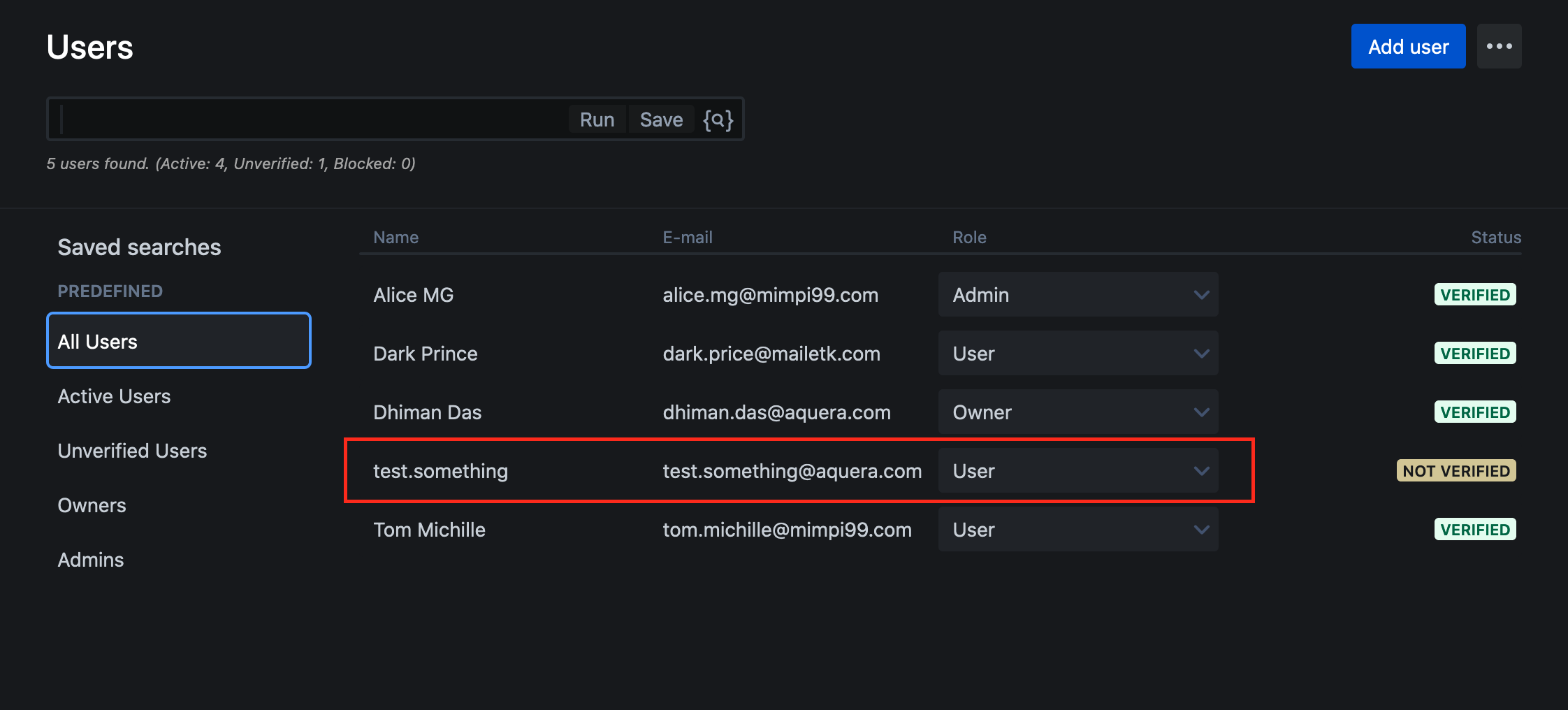Click the '5 users found' summary text
The height and width of the screenshot is (710, 1568).
tap(231, 164)
